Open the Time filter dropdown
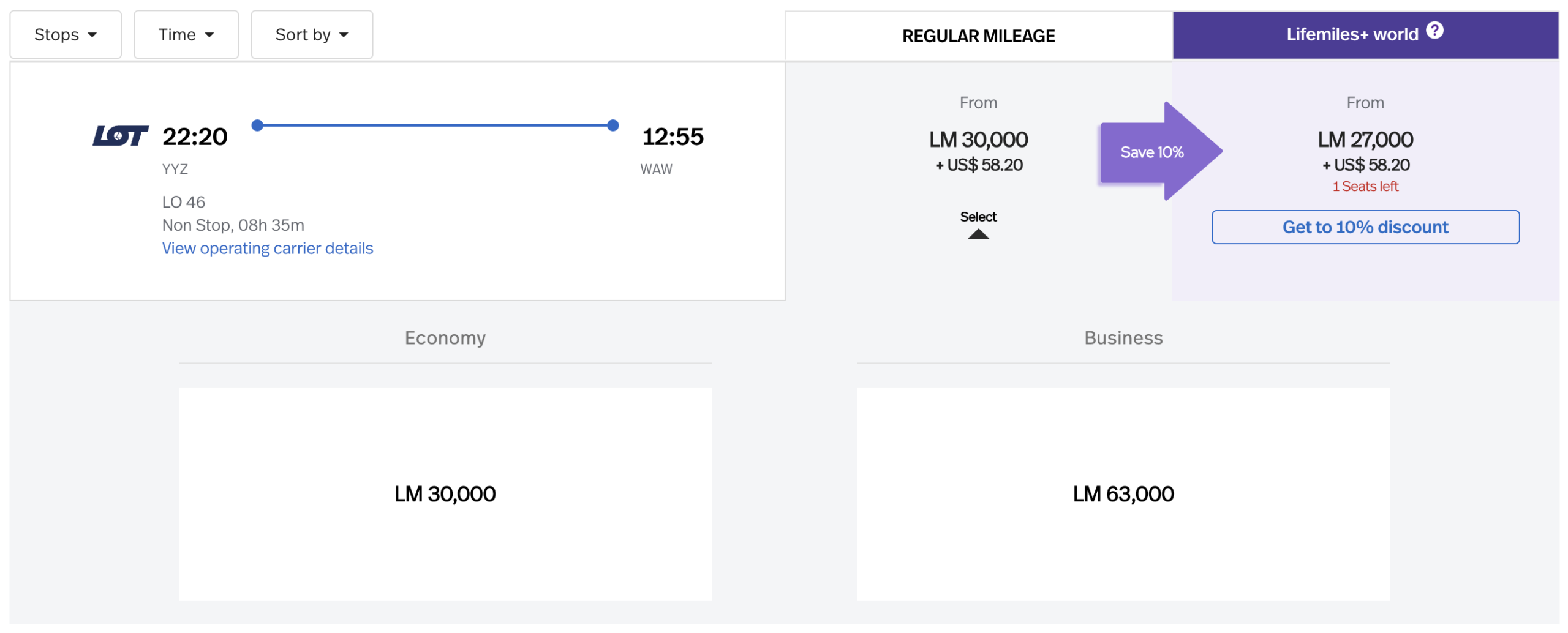Image resolution: width=1568 pixels, height=633 pixels. [x=186, y=34]
